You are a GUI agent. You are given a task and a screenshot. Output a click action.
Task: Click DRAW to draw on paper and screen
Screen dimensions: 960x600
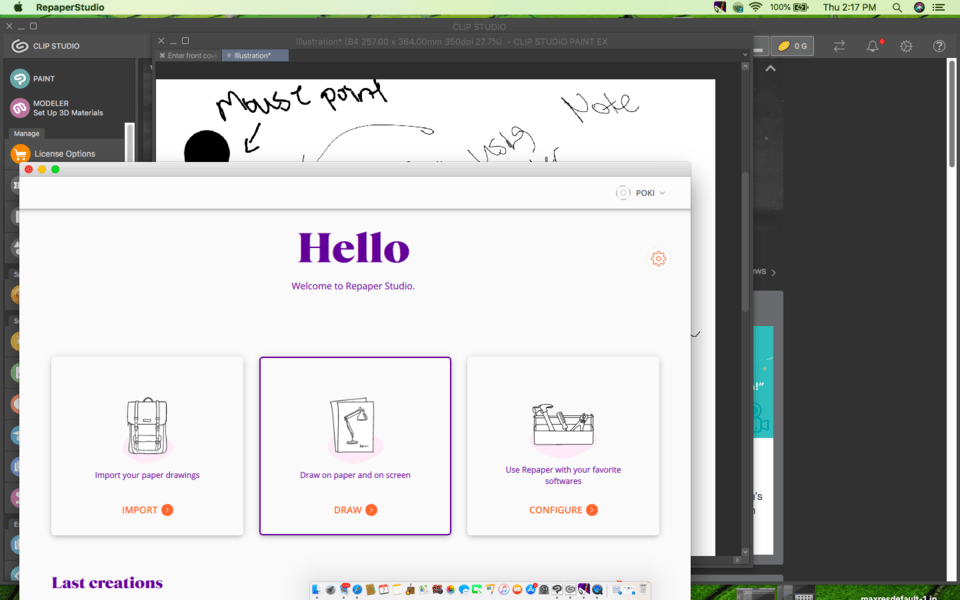coord(355,509)
